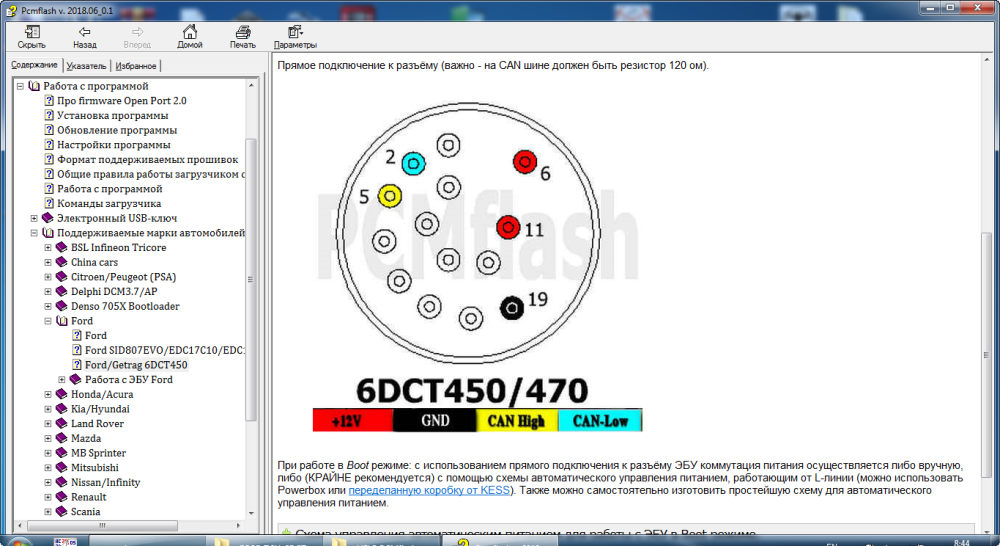This screenshot has width=1000, height=546.
Task: Collapse the Поддерживаемые марки автомобилей node
Action: click(34, 233)
